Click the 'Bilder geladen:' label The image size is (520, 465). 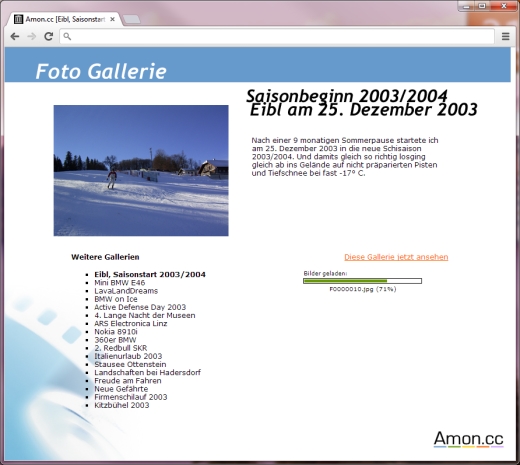pyautogui.click(x=325, y=273)
